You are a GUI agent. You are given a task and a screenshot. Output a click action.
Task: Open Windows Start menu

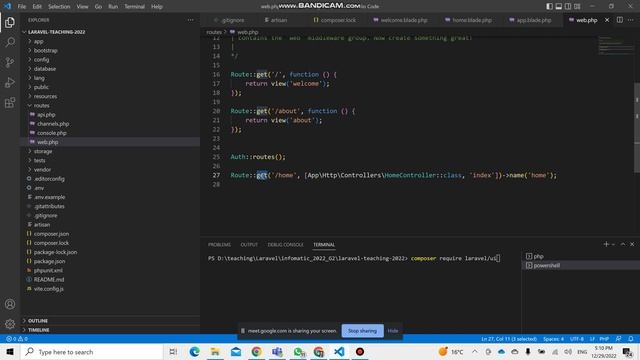(x=10, y=351)
